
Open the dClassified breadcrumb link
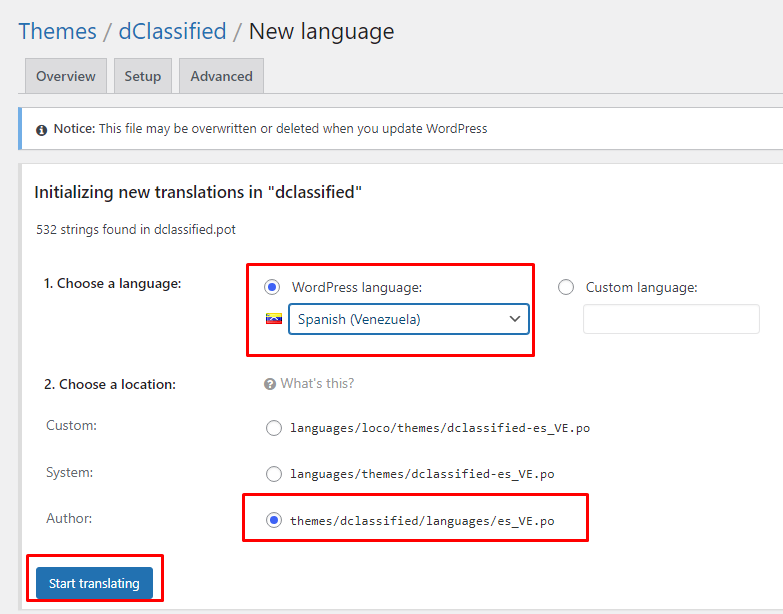coord(172,31)
